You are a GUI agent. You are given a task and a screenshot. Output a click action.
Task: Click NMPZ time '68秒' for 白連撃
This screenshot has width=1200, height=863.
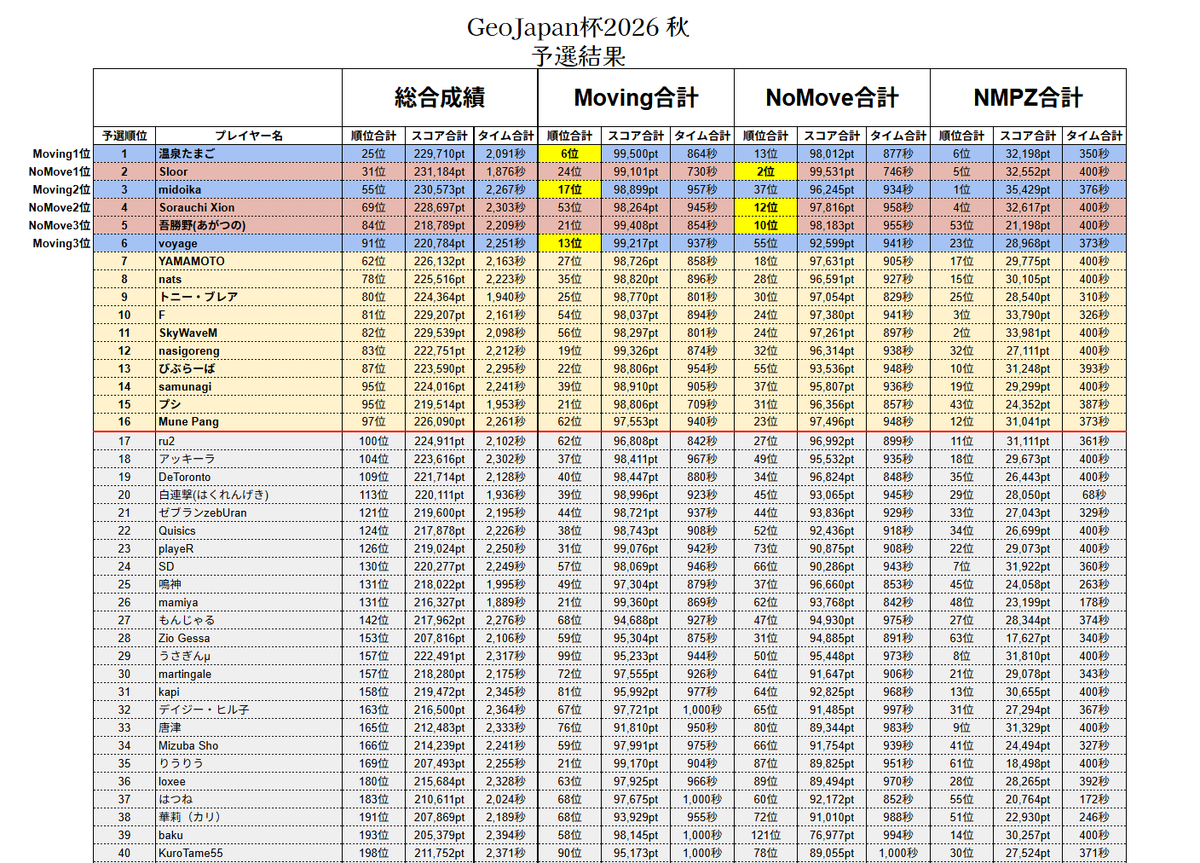coord(1094,495)
